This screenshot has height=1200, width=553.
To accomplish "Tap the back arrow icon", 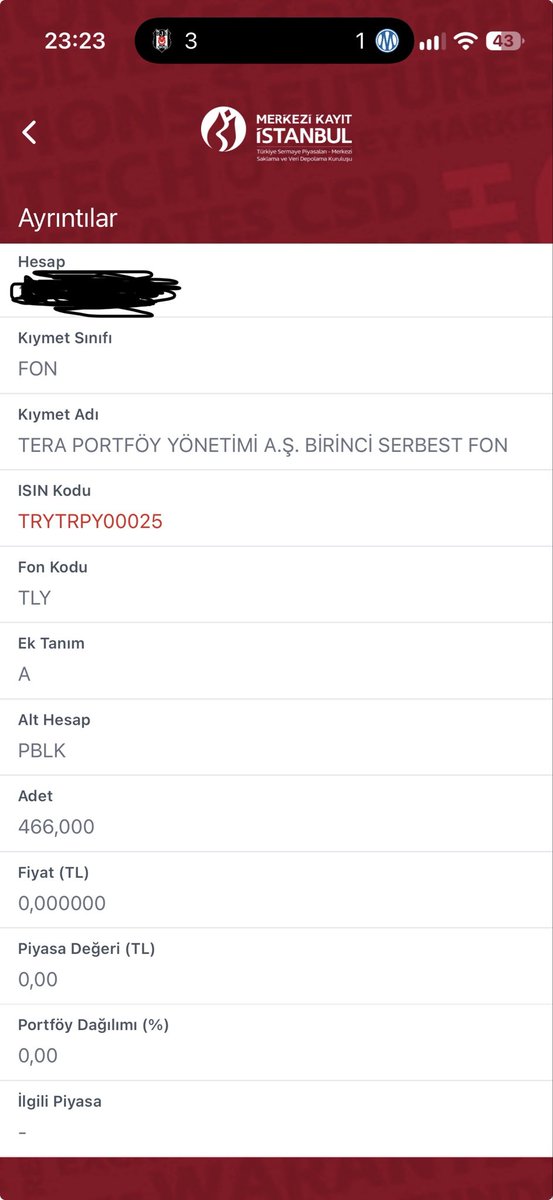I will click(29, 132).
